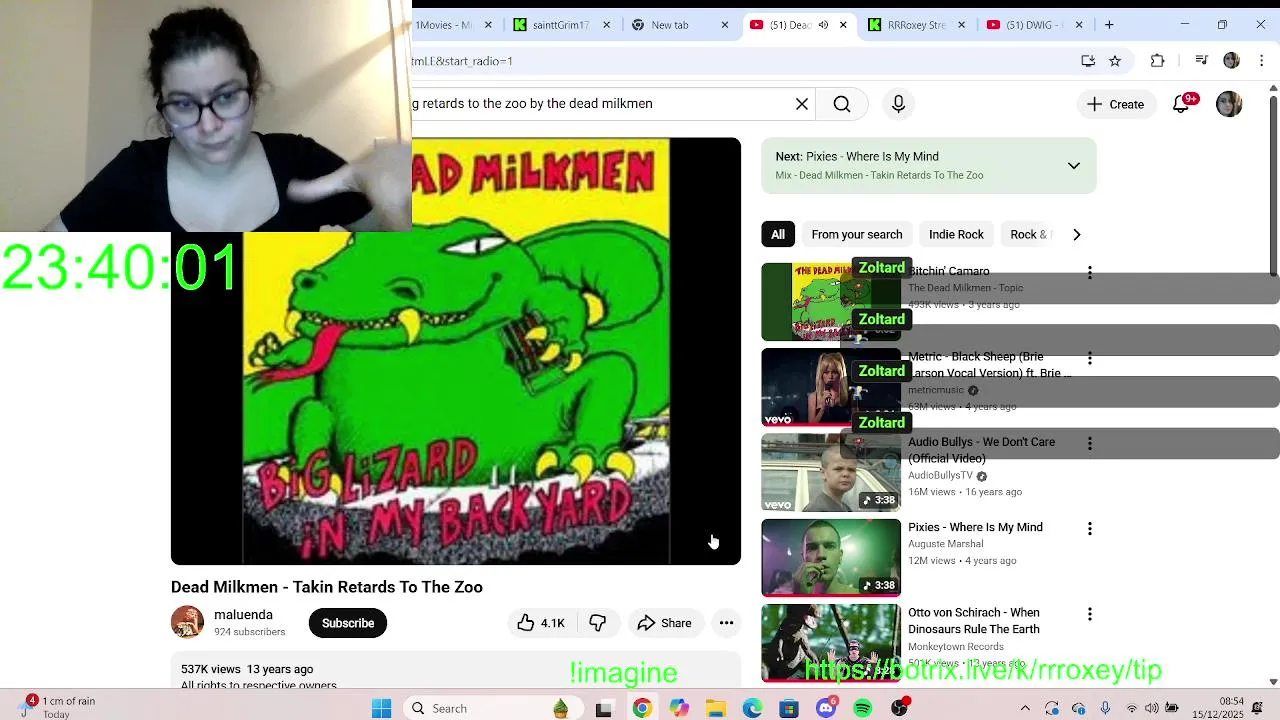Open Pixies - Where Is My Mind title
1280x720 pixels.
pyautogui.click(x=975, y=527)
